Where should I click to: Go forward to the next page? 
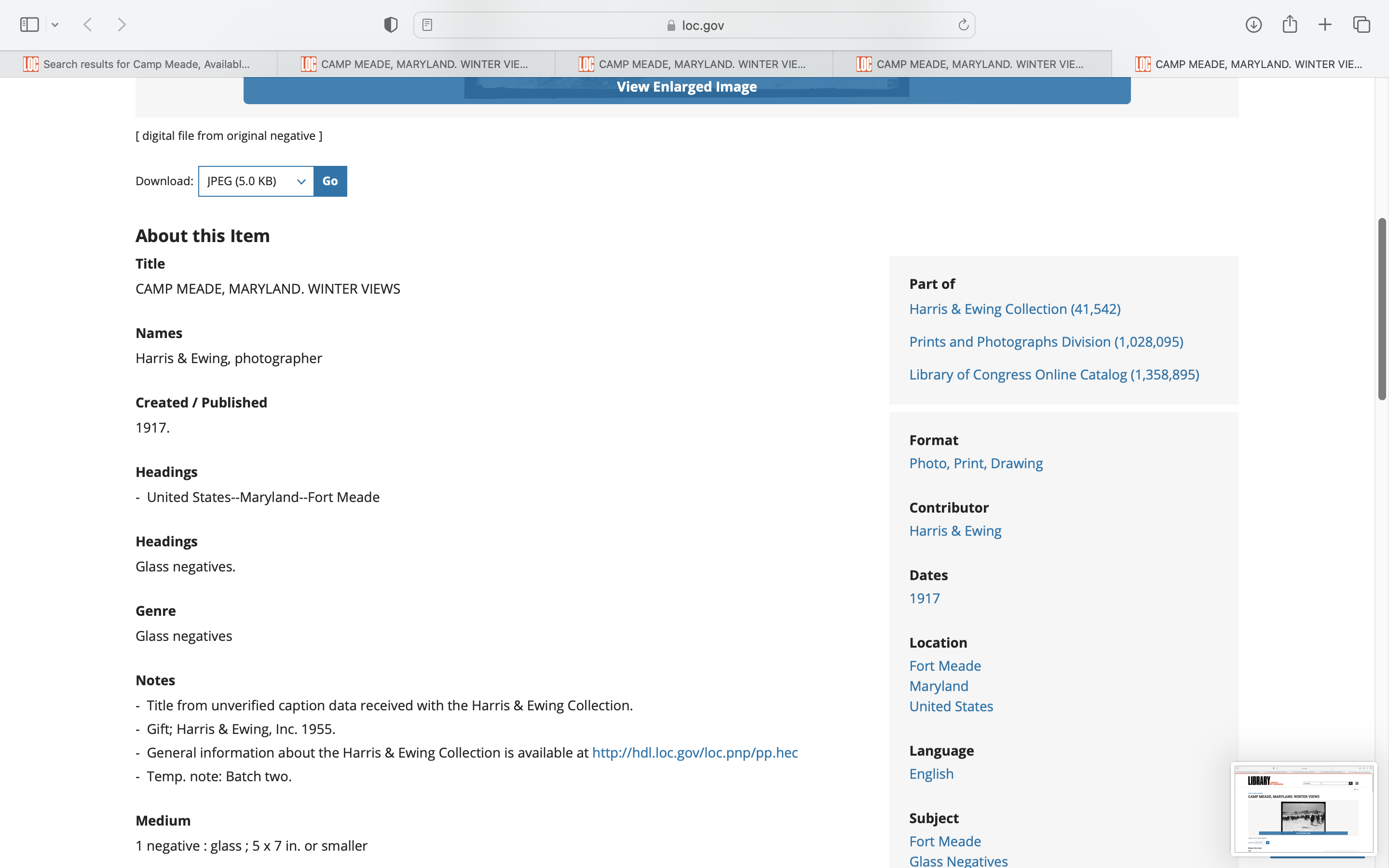122,25
